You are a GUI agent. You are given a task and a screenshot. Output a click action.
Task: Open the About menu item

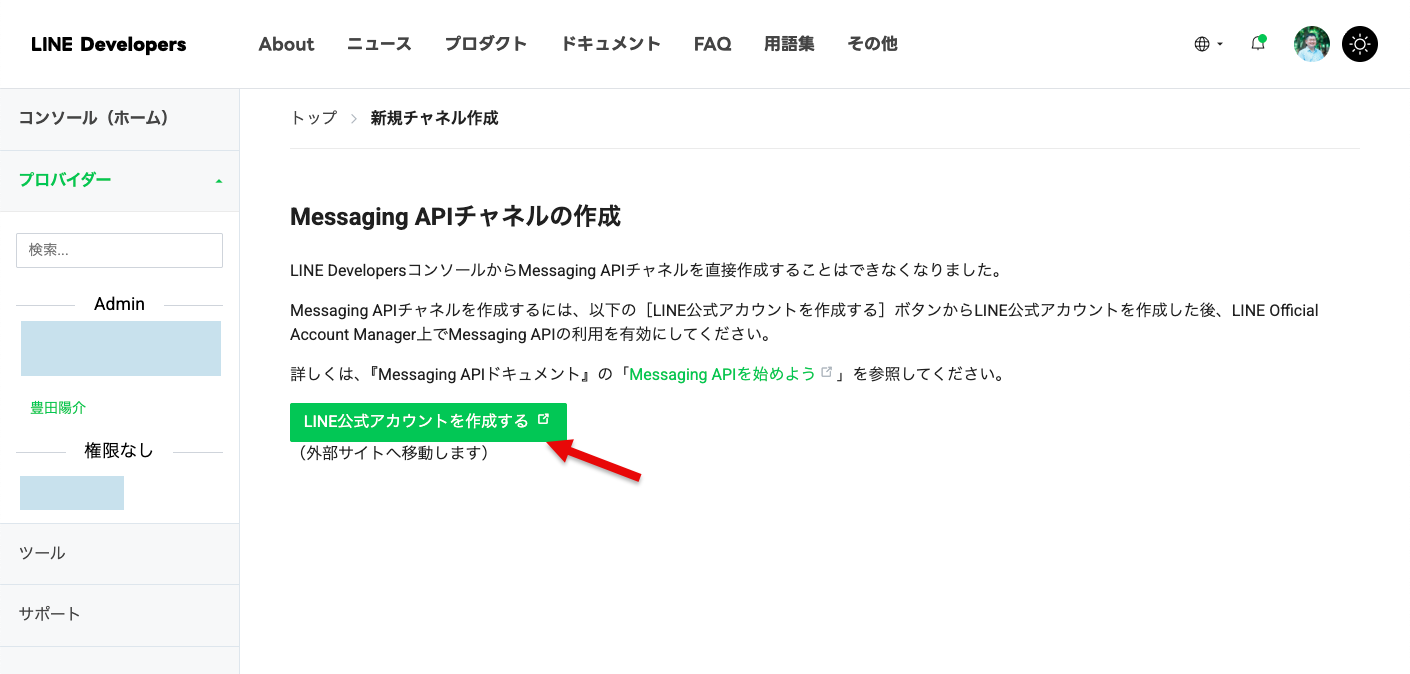pyautogui.click(x=286, y=44)
